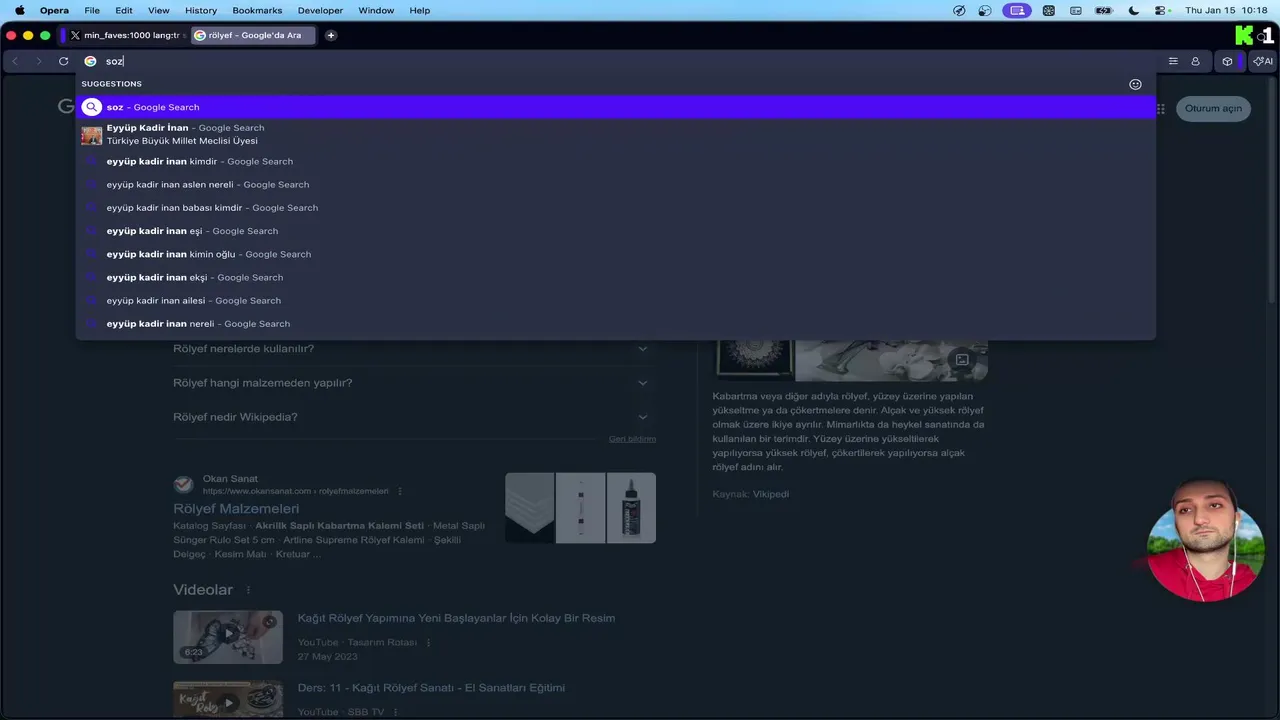Click the Google icon in address bar

tap(90, 61)
